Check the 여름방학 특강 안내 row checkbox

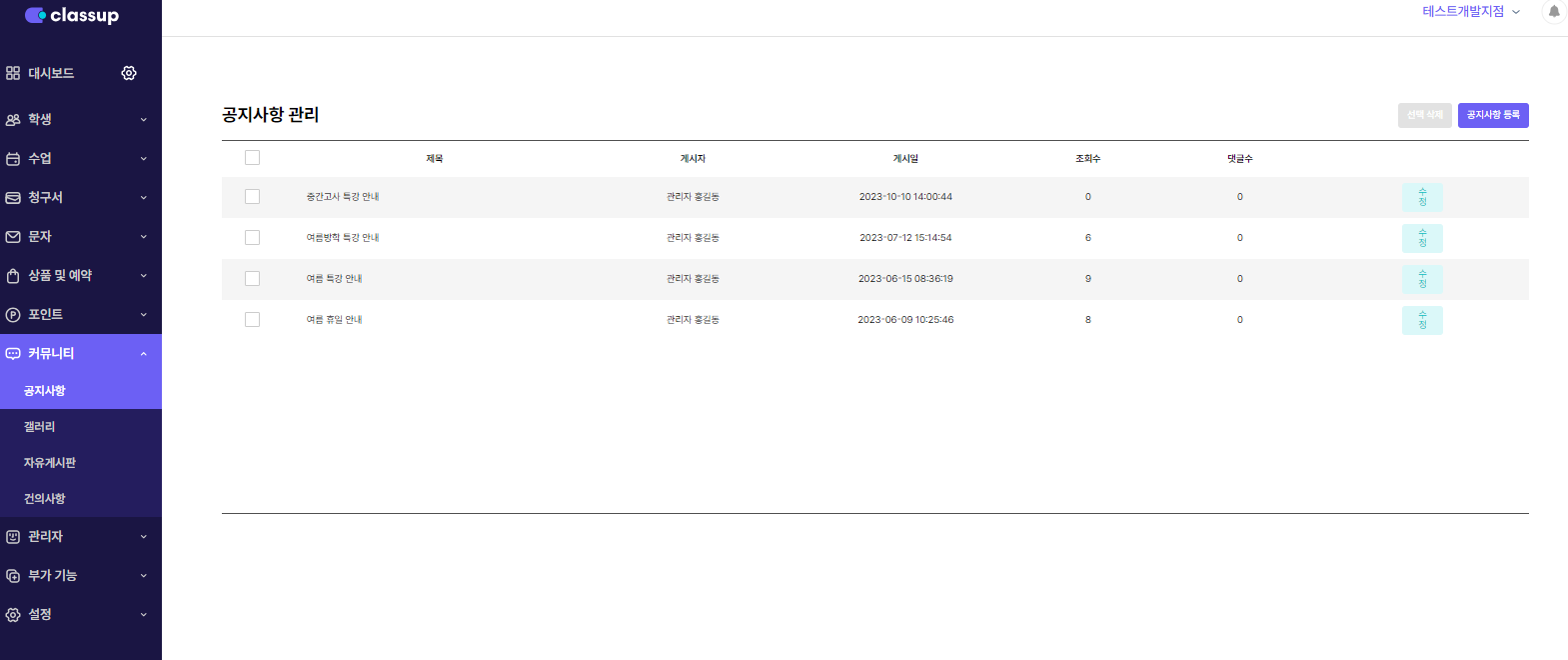tap(252, 238)
